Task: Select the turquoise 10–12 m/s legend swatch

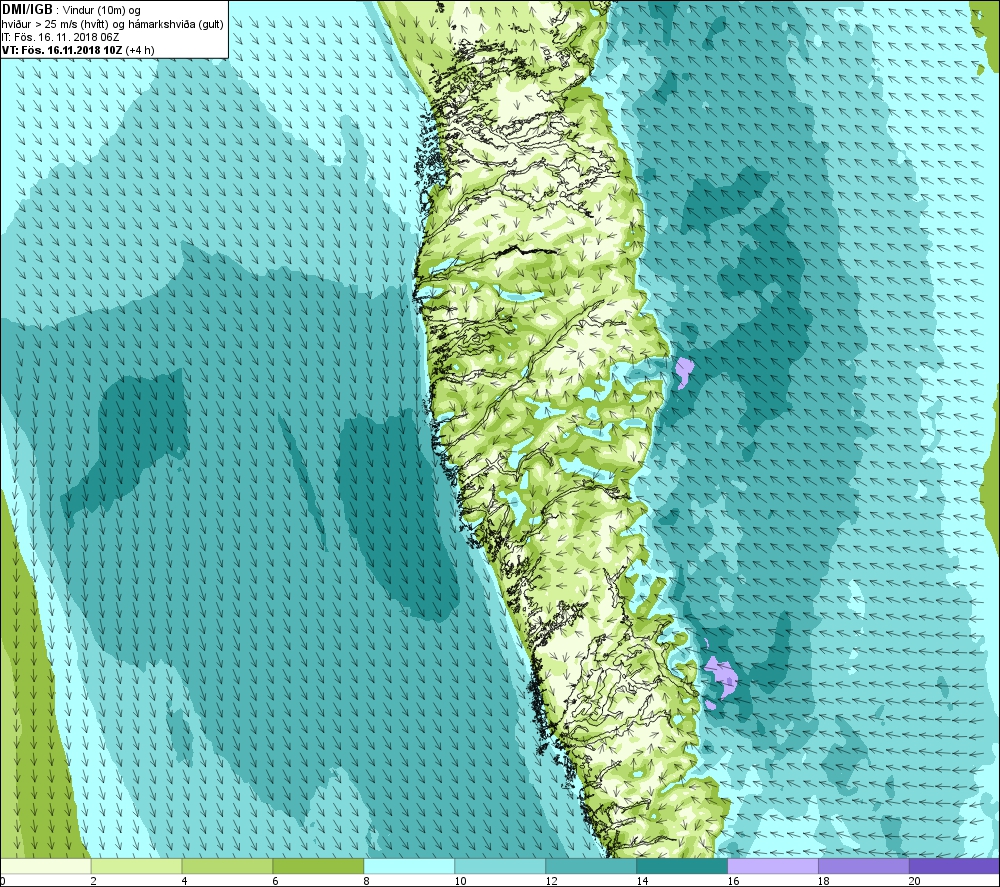Action: 500,866
